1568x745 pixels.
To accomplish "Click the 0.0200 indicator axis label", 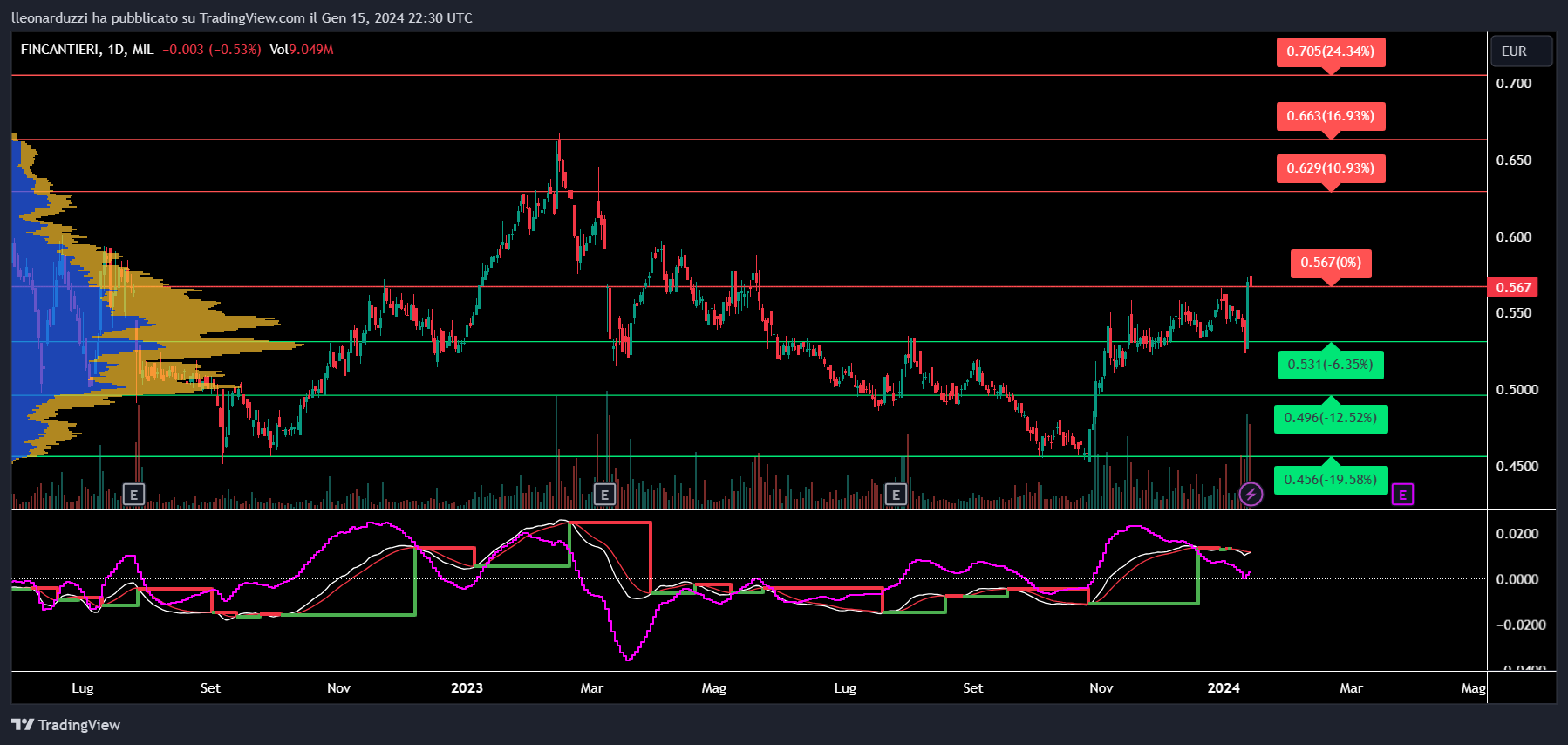I will (x=1517, y=534).
